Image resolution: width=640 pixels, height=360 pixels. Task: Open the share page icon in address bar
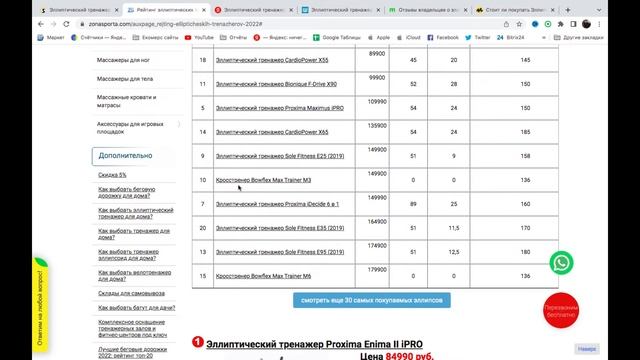(x=506, y=24)
